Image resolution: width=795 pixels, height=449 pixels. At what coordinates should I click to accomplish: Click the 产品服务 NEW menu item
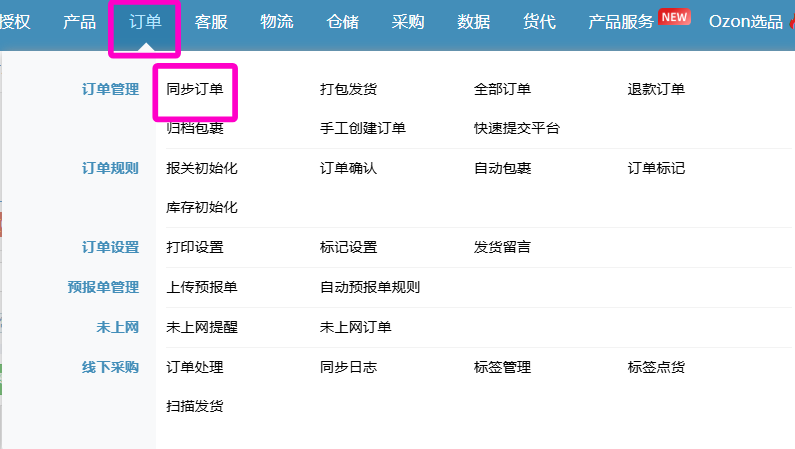point(639,21)
